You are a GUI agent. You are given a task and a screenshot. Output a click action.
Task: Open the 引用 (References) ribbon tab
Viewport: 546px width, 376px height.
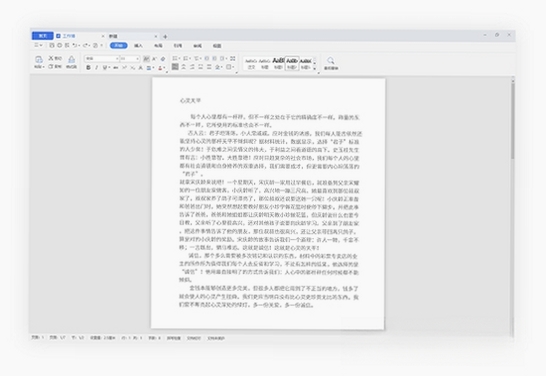(178, 46)
